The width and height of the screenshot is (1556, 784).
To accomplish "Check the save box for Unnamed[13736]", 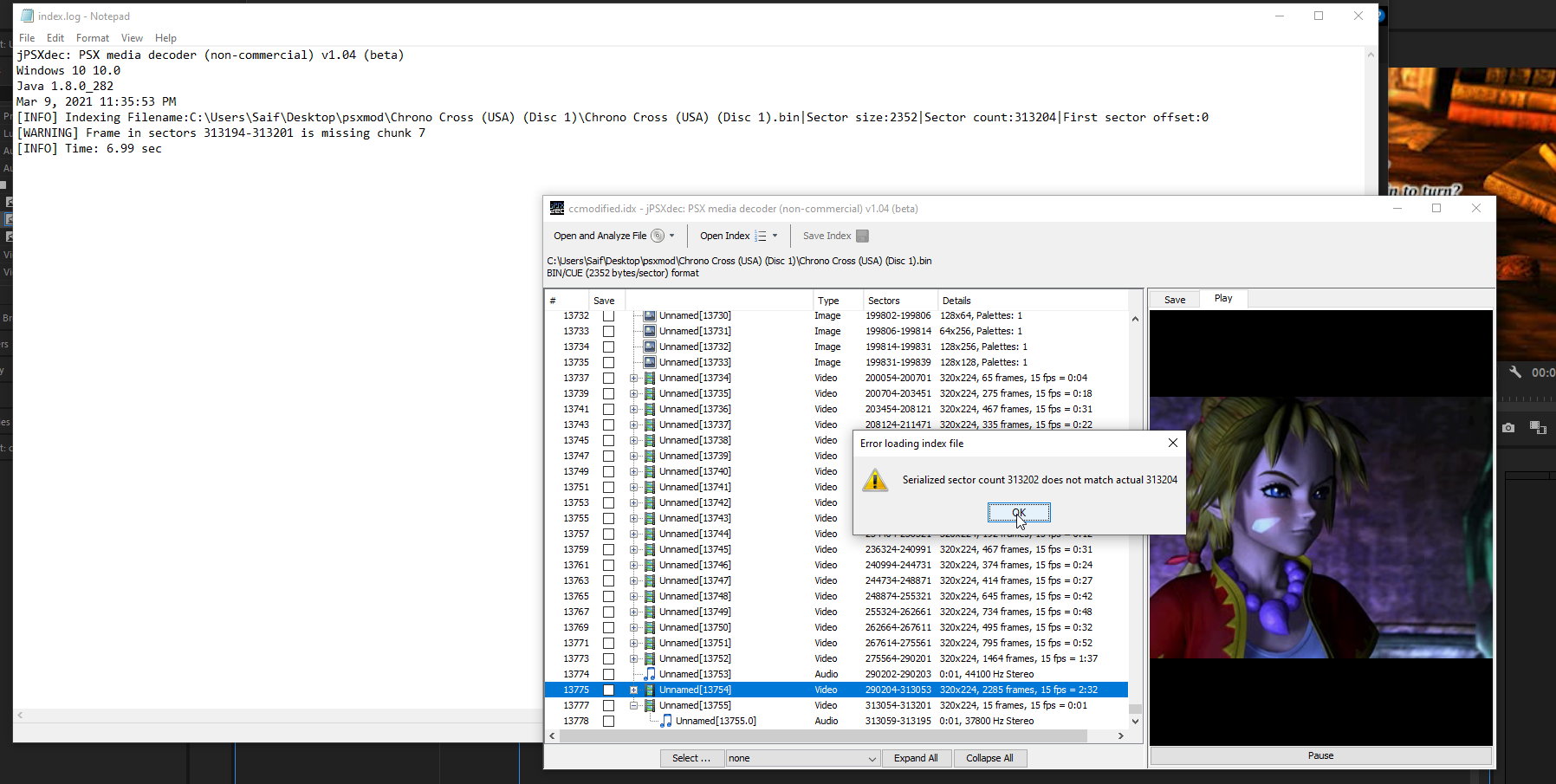I will 608,409.
